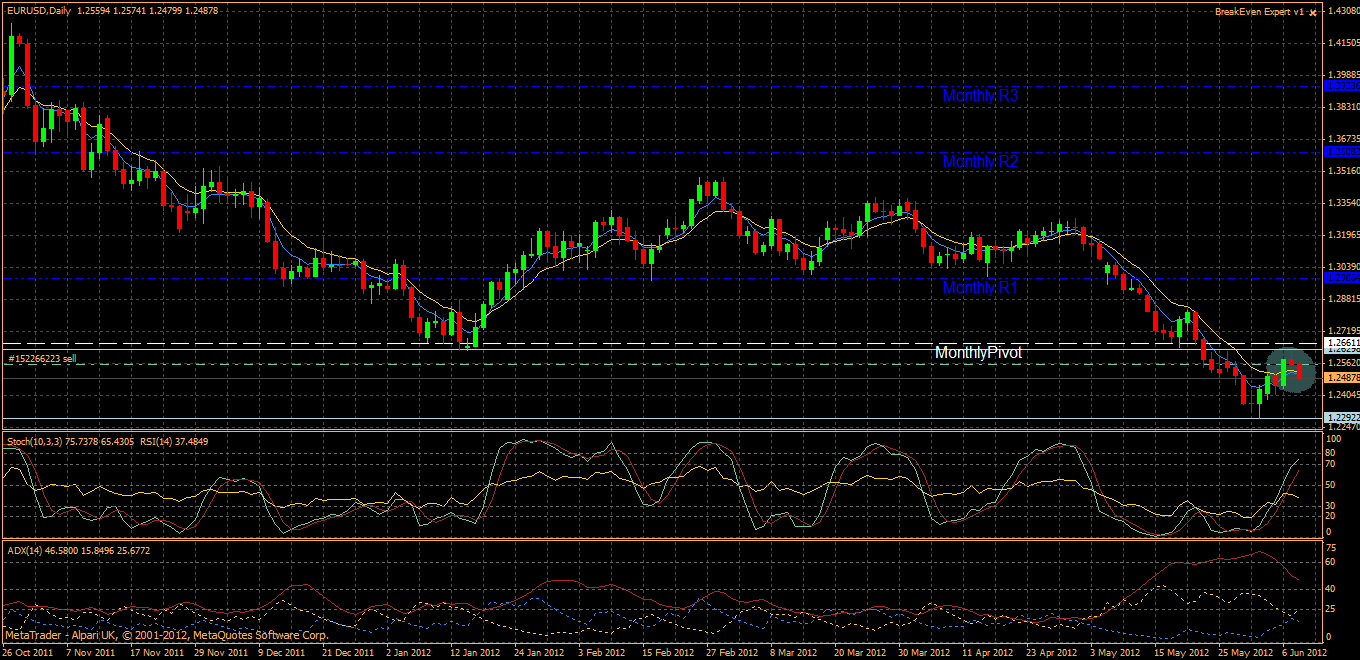Select the Monthly R2 line label
The width and height of the screenshot is (1360, 660).
(x=980, y=161)
